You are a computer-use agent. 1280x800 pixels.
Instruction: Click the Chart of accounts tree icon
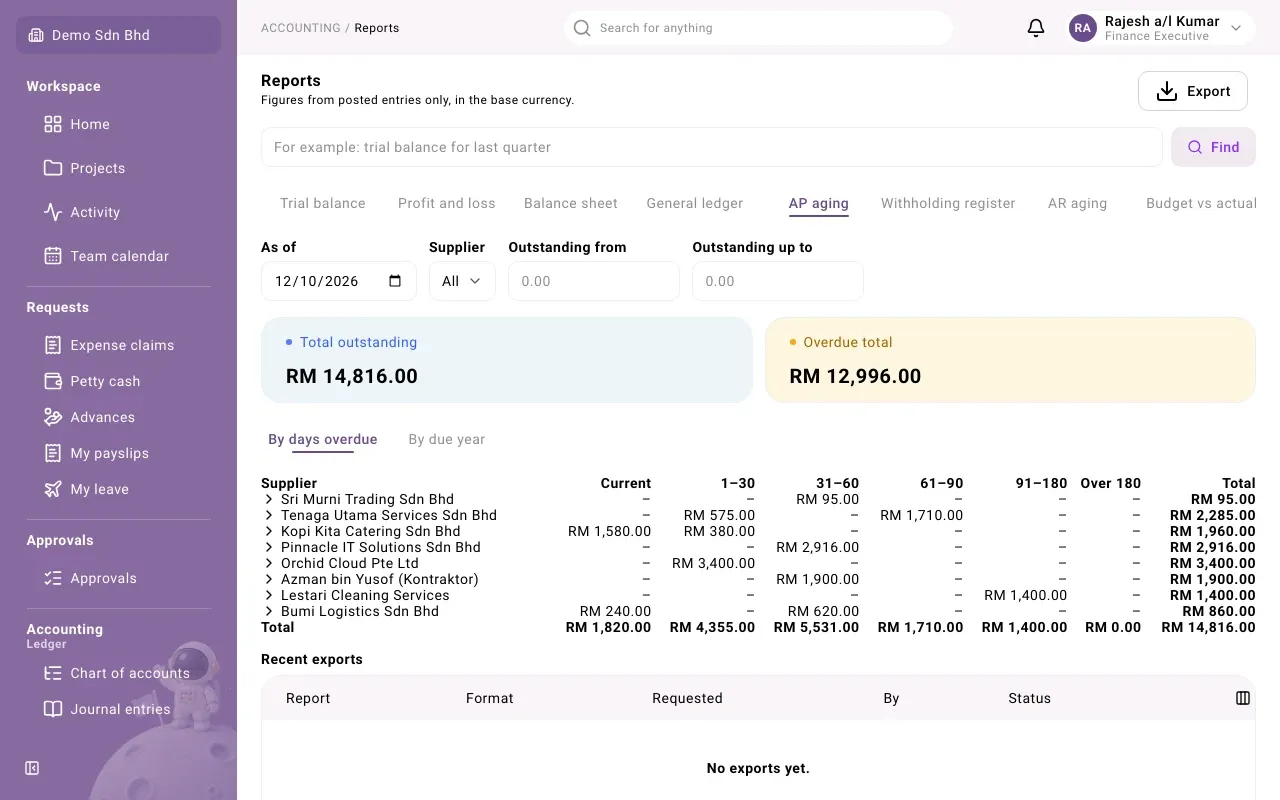[x=53, y=673]
